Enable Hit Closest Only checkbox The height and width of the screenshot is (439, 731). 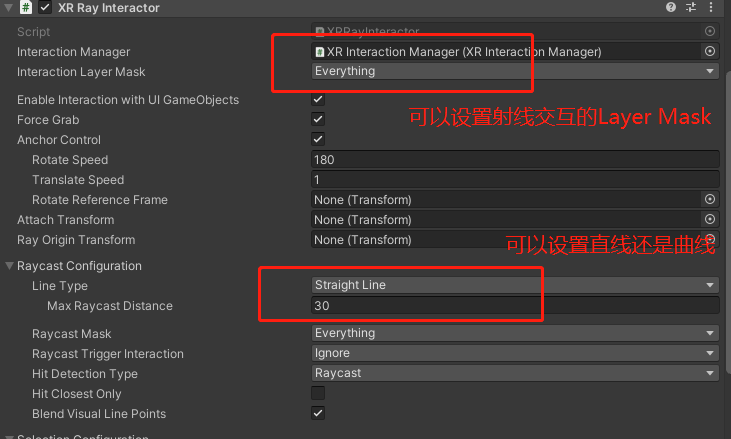click(x=318, y=393)
